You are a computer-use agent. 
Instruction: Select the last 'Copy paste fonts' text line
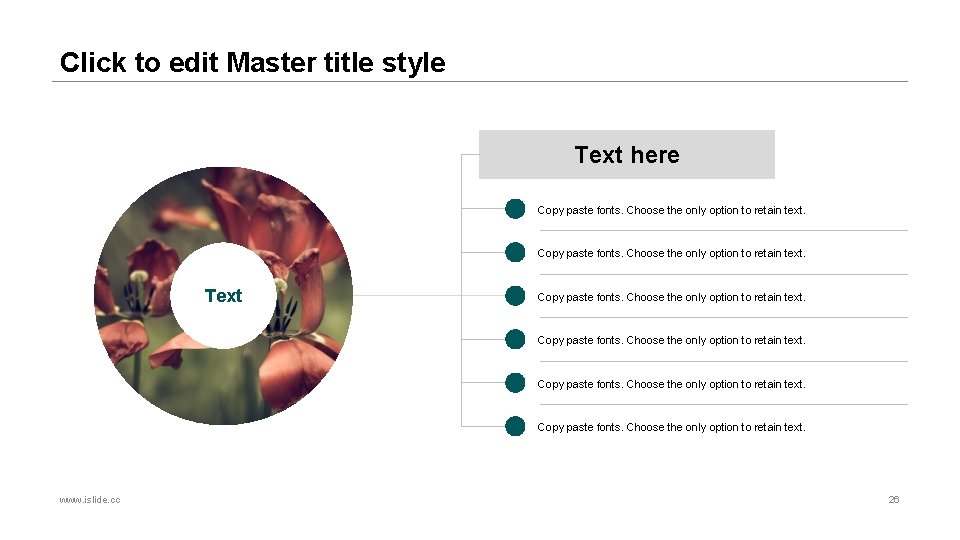(x=671, y=427)
